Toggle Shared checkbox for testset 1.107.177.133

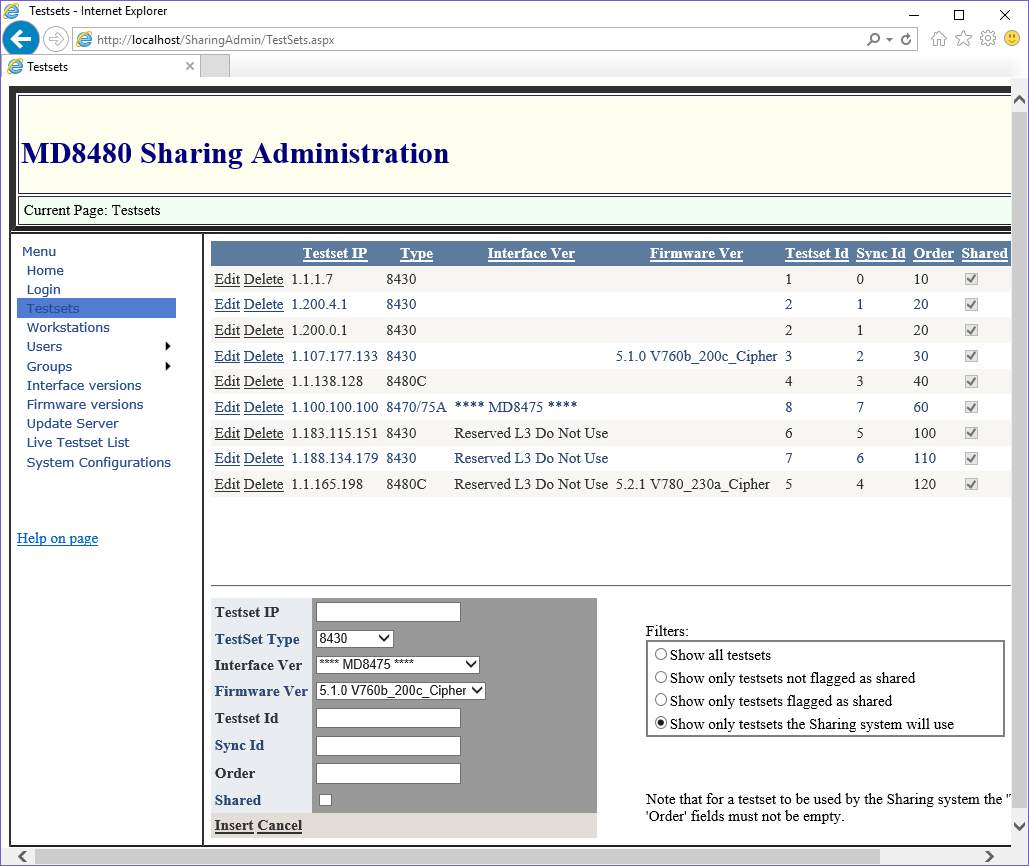point(971,356)
